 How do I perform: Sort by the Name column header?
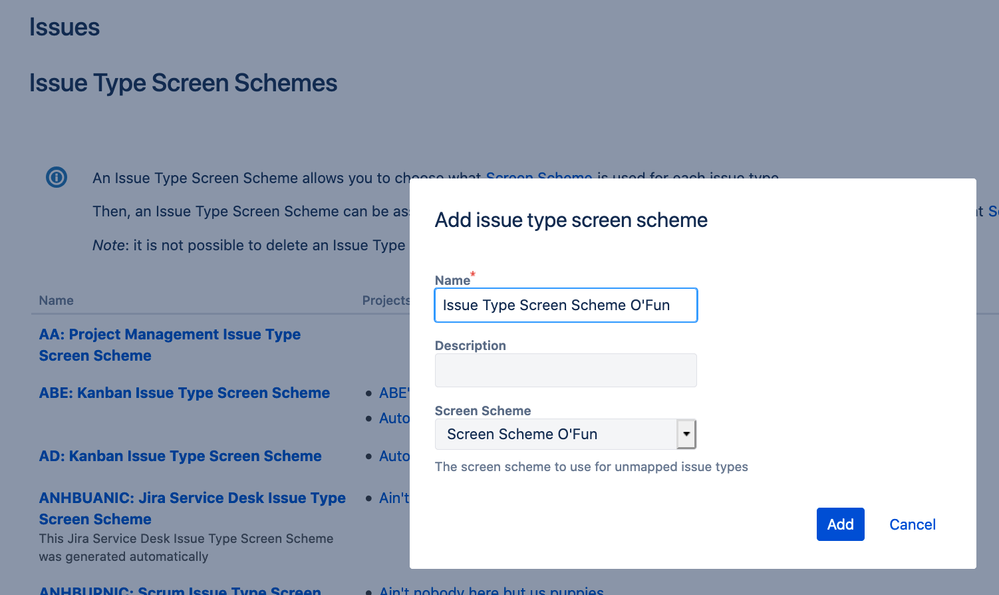56,300
